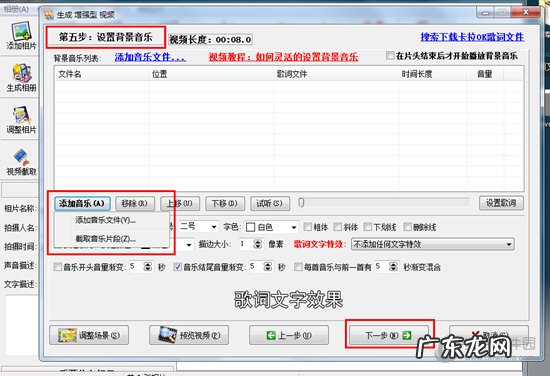
Task: Adjust the 音乐开头音量渐变 seconds stepper
Action: (148, 267)
